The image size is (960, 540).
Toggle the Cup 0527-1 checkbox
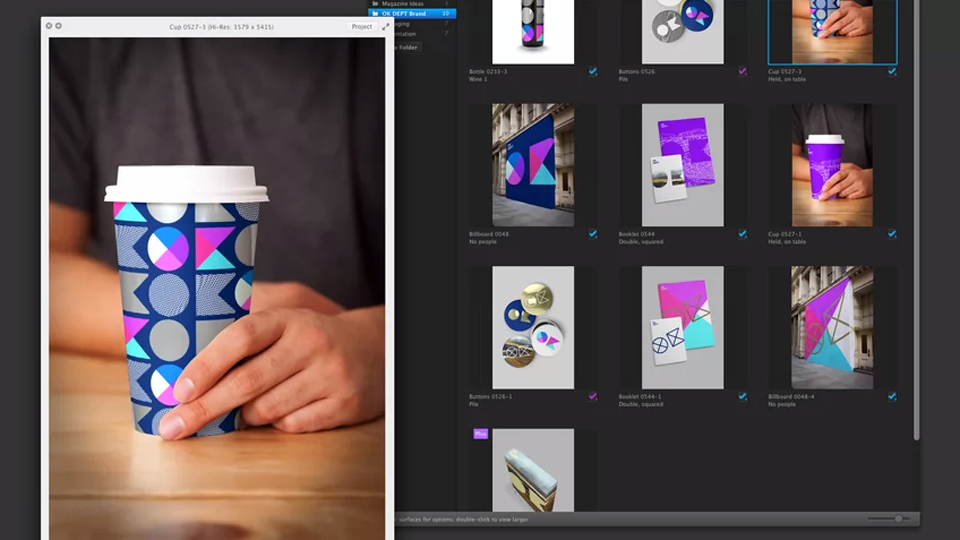892,234
